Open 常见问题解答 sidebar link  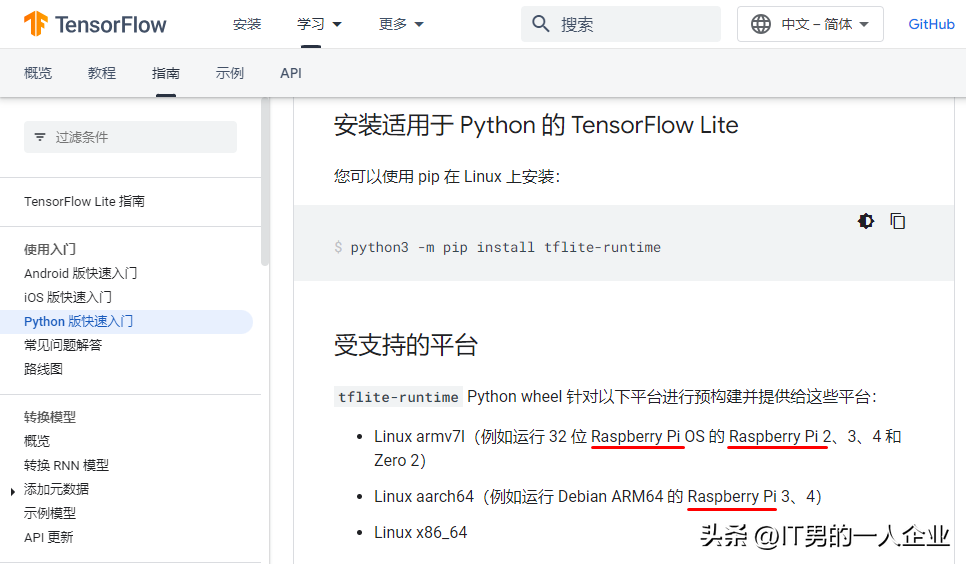click(x=63, y=345)
